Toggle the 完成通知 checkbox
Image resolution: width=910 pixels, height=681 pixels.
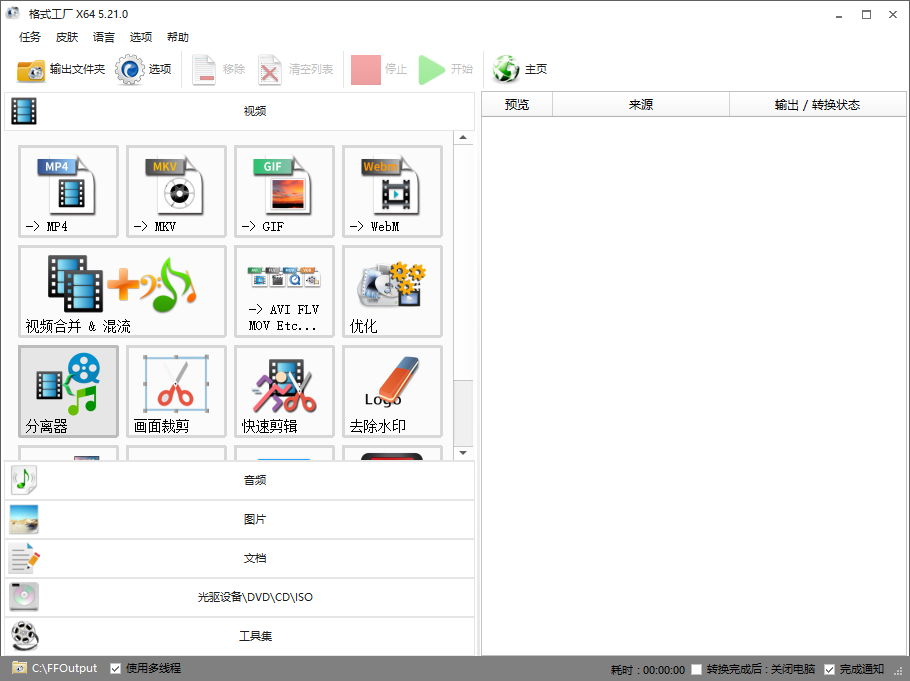pyautogui.click(x=829, y=669)
